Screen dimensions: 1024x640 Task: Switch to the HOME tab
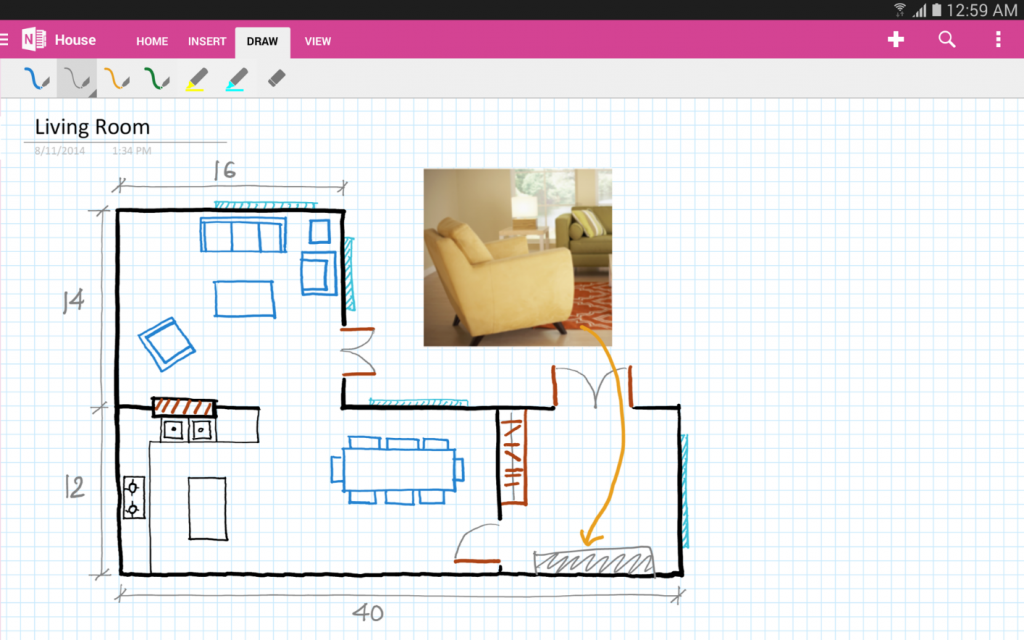click(x=151, y=42)
